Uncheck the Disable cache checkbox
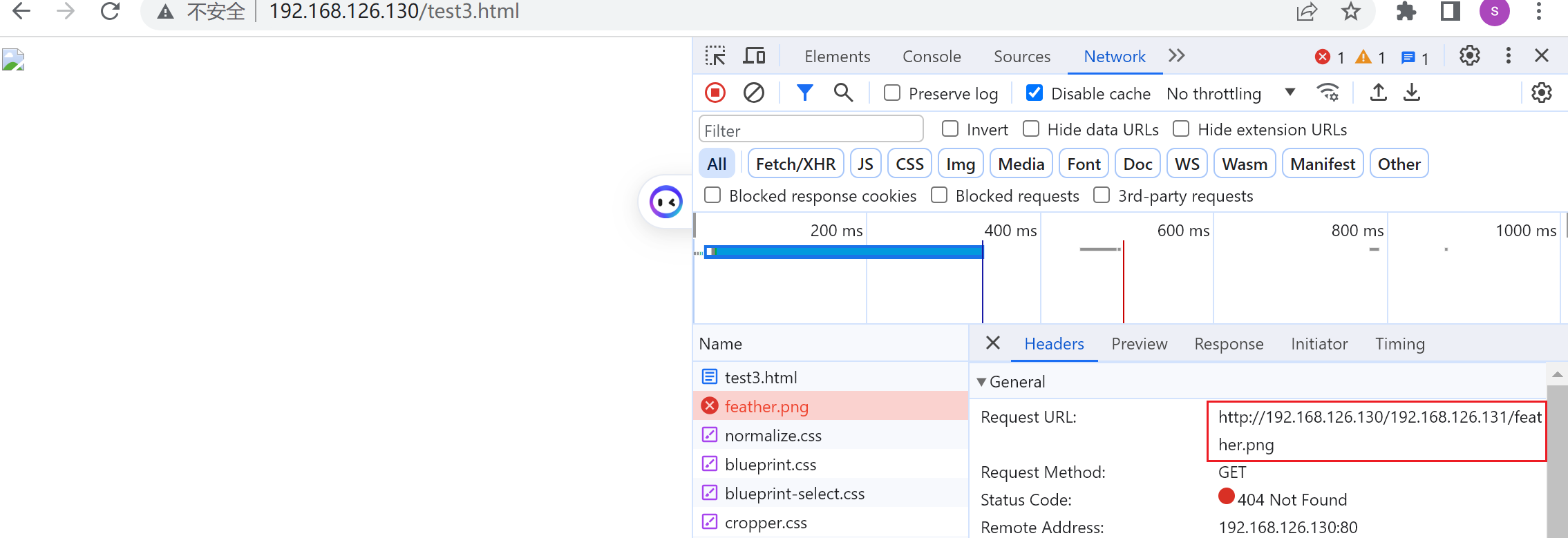This screenshot has width=1568, height=538. [1035, 93]
